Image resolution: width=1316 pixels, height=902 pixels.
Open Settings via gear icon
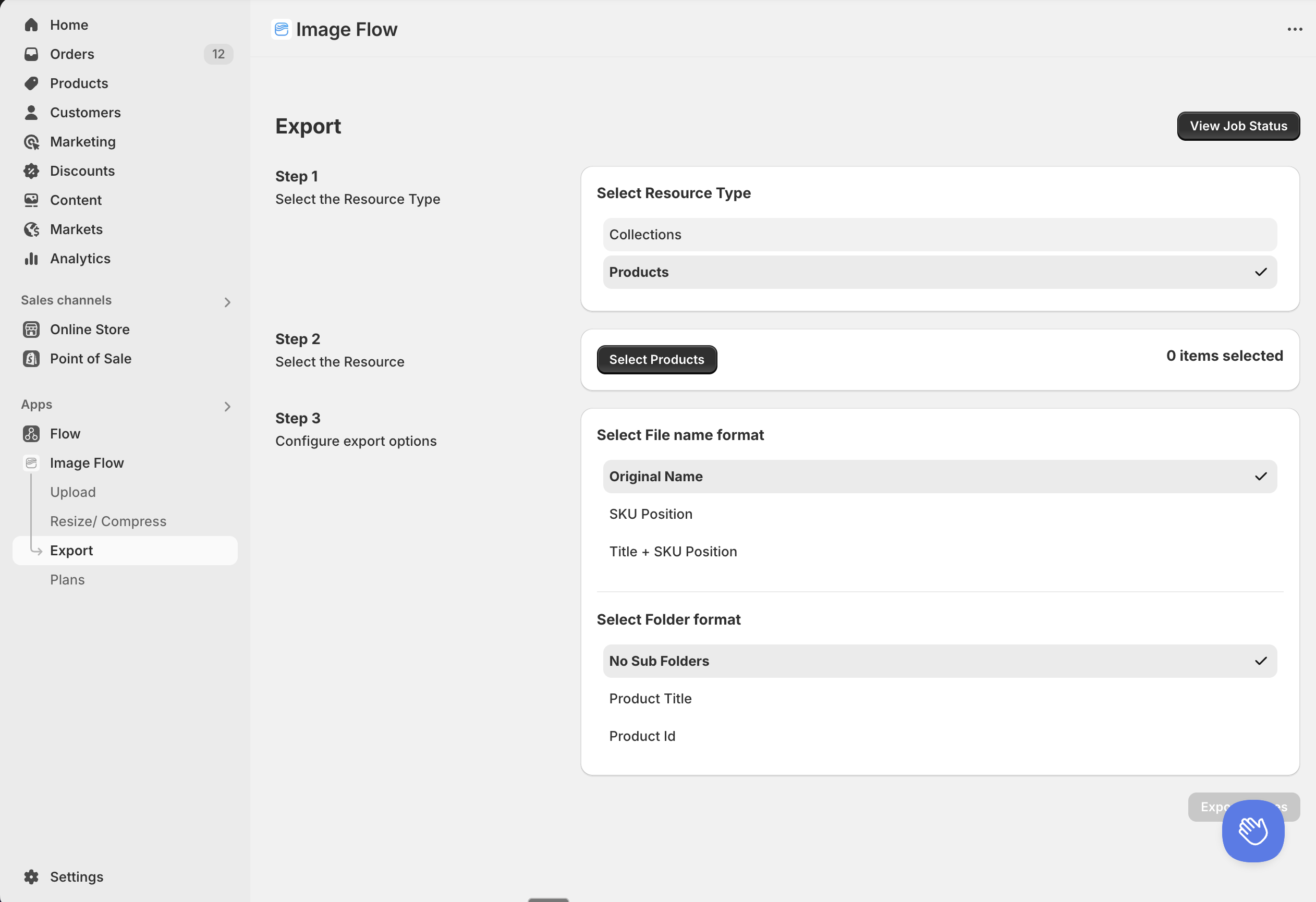(x=31, y=876)
